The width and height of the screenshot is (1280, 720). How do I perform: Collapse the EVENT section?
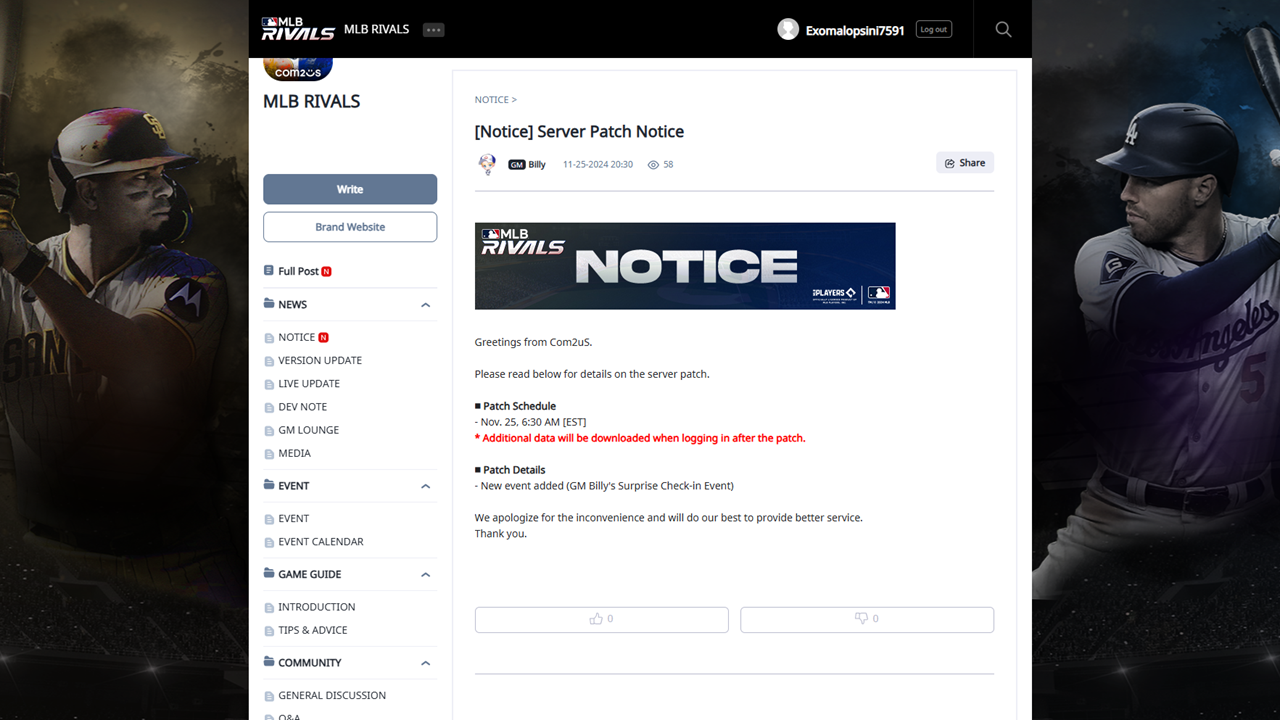425,486
